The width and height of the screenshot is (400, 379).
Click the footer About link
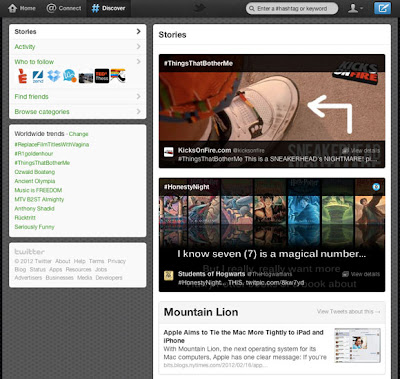(x=63, y=261)
